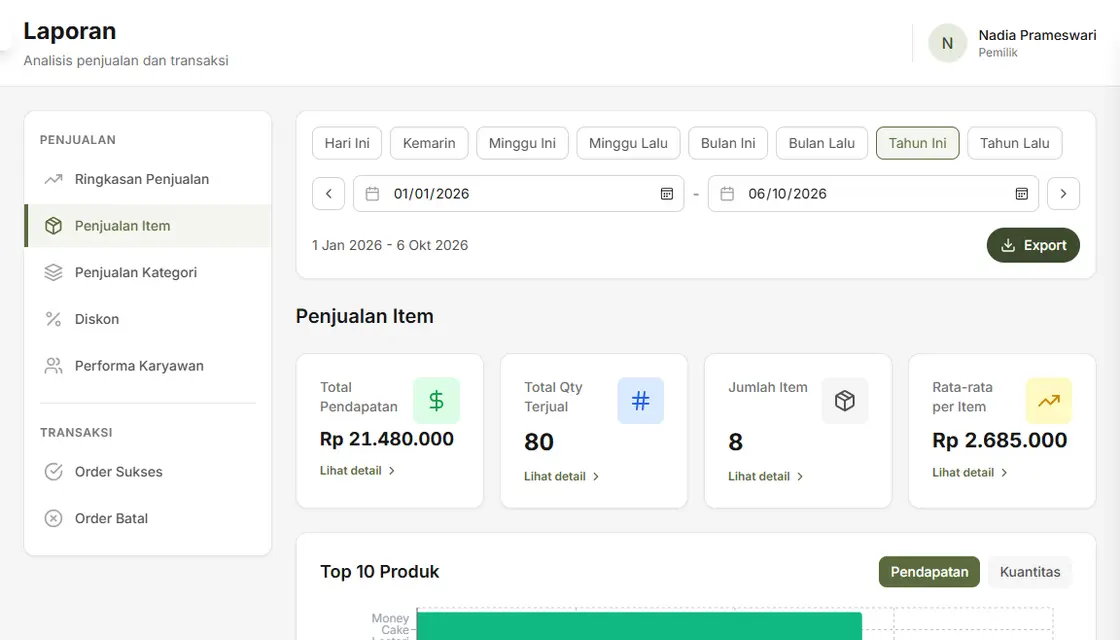
Task: Click Lihat detail under Jumlah Item
Action: [x=766, y=476]
